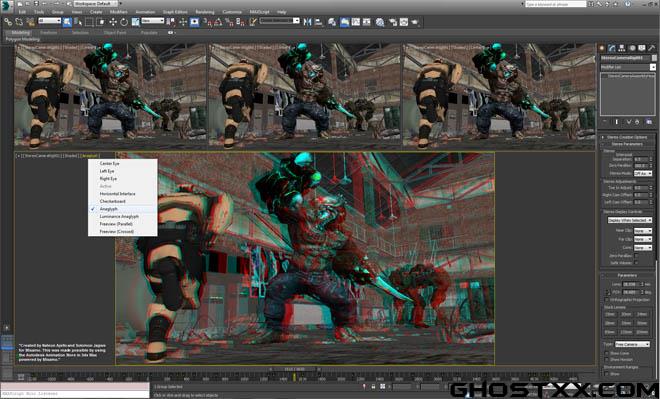The height and width of the screenshot is (399, 660).
Task: Open the Near Clip dropdown
Action: tap(643, 231)
